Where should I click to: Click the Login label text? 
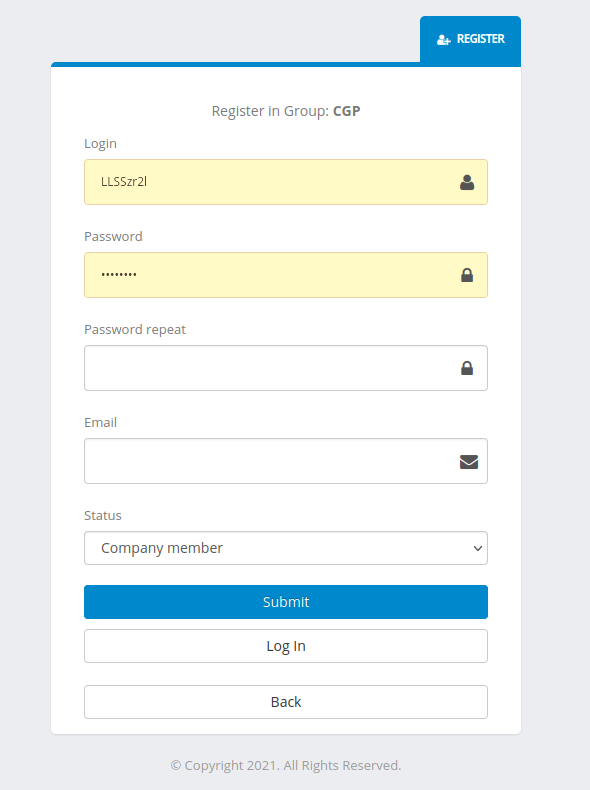click(x=100, y=144)
